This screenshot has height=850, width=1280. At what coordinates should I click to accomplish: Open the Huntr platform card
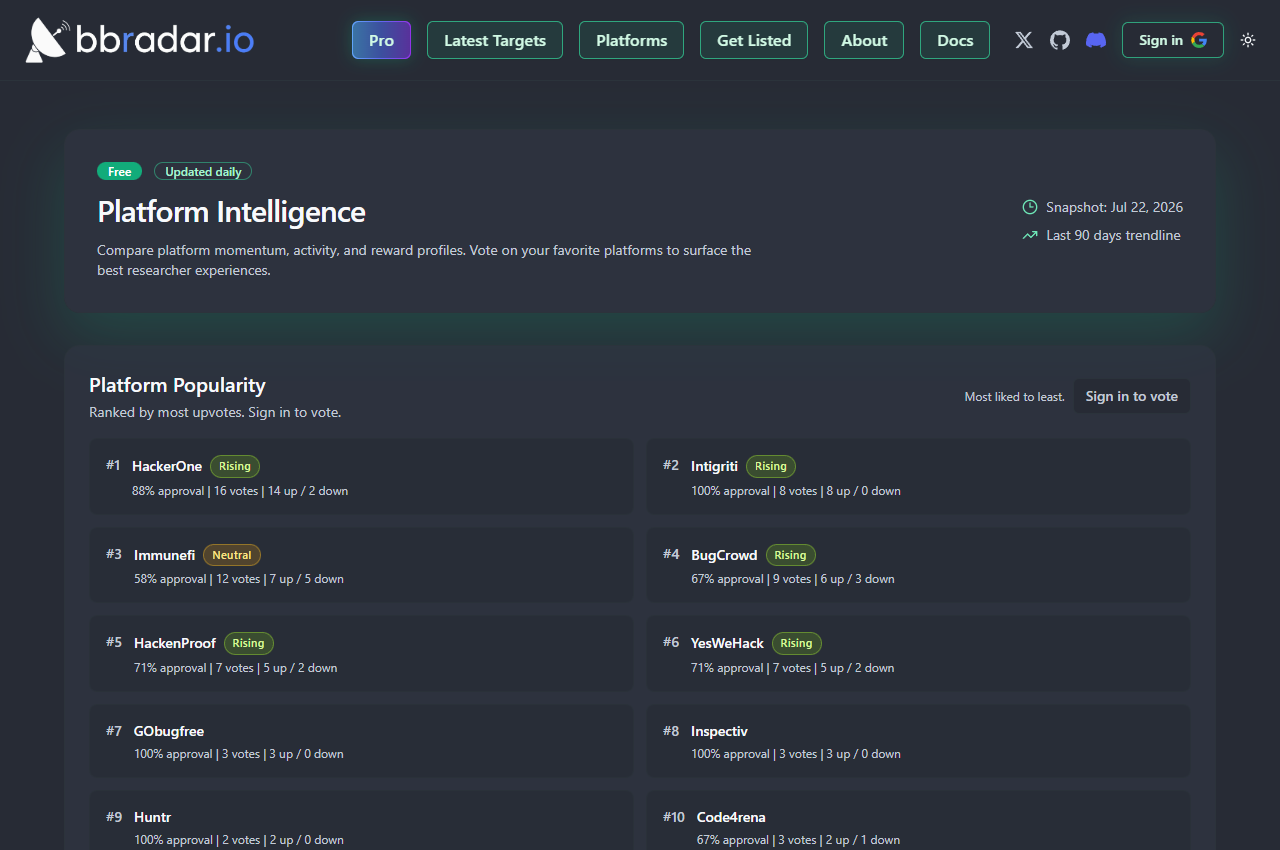(x=361, y=821)
